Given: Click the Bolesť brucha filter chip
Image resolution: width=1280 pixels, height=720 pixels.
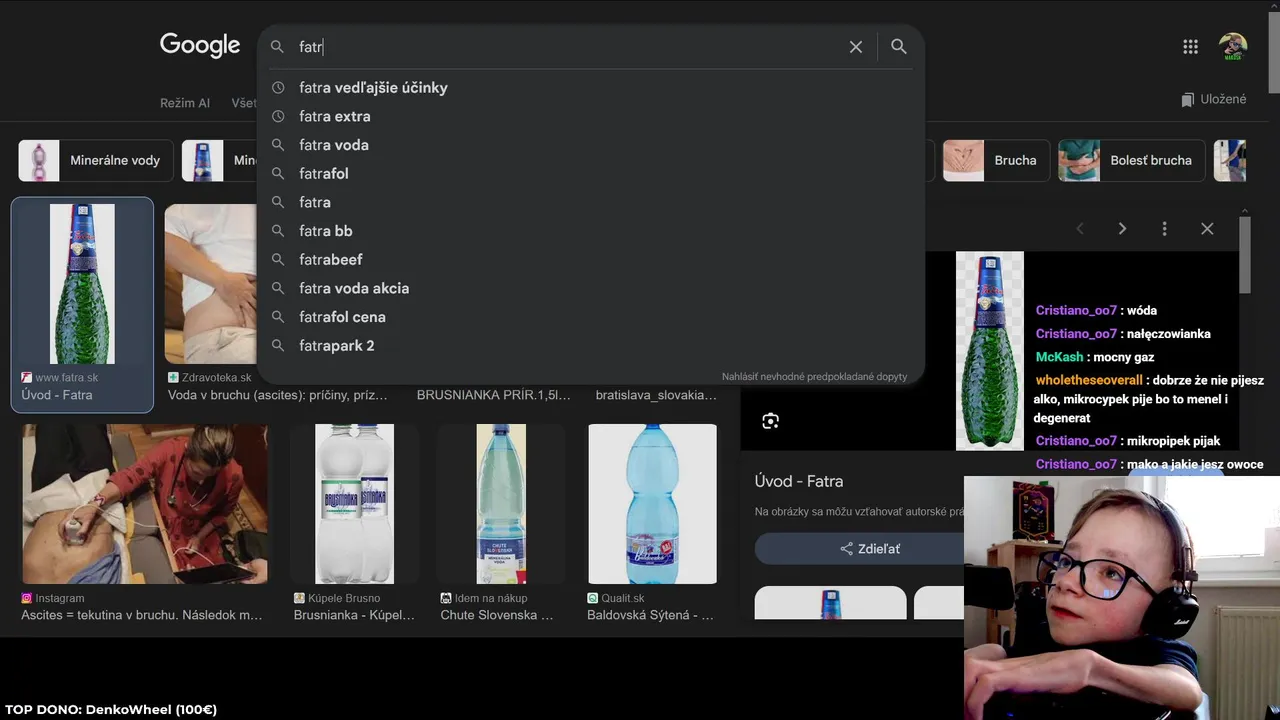Looking at the screenshot, I should click(x=1131, y=160).
